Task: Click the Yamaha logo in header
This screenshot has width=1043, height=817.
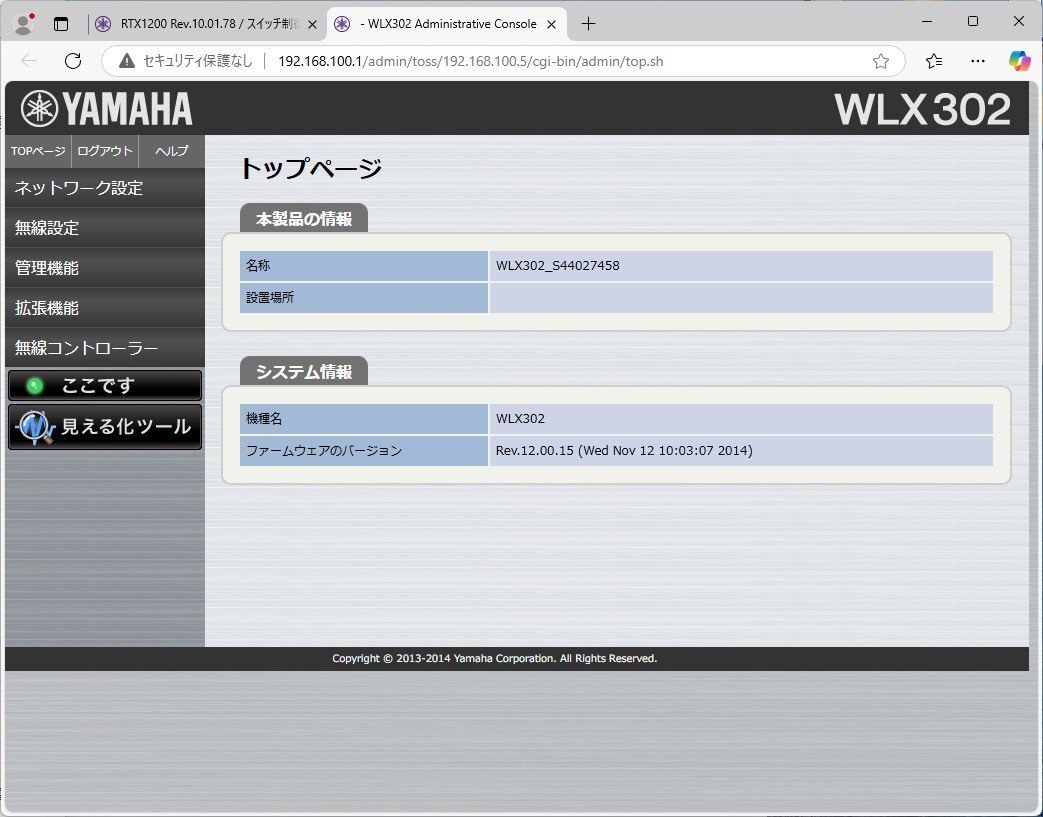Action: (106, 108)
